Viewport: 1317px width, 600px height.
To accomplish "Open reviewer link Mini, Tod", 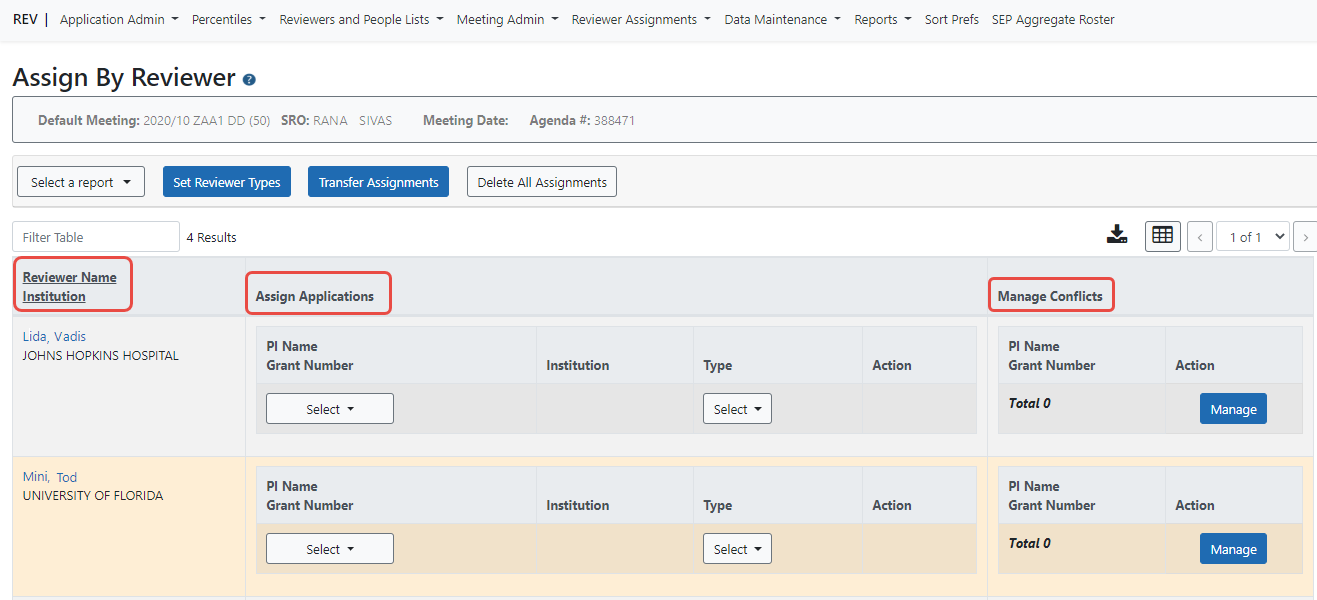I will (x=50, y=477).
